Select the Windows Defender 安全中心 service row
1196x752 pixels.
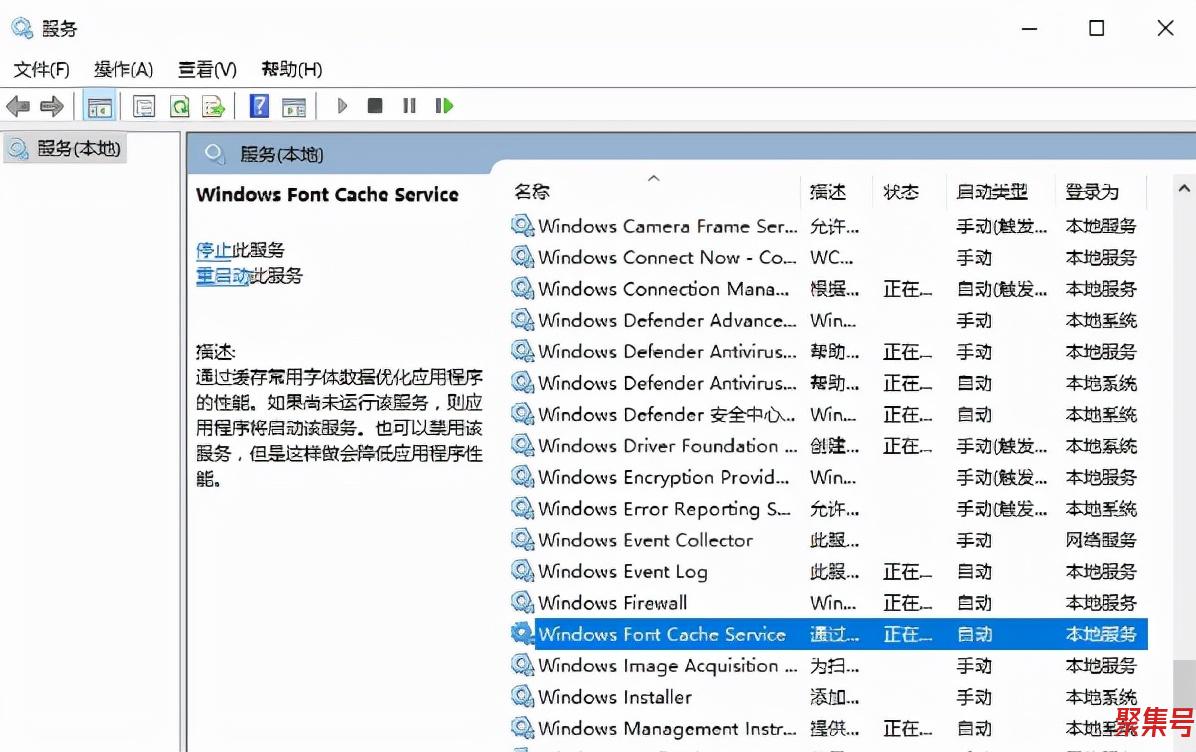pyautogui.click(x=828, y=414)
